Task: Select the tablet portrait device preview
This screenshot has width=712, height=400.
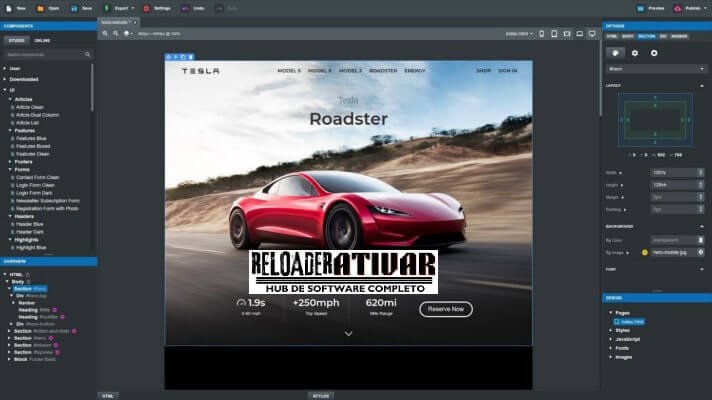Action: pyautogui.click(x=554, y=34)
